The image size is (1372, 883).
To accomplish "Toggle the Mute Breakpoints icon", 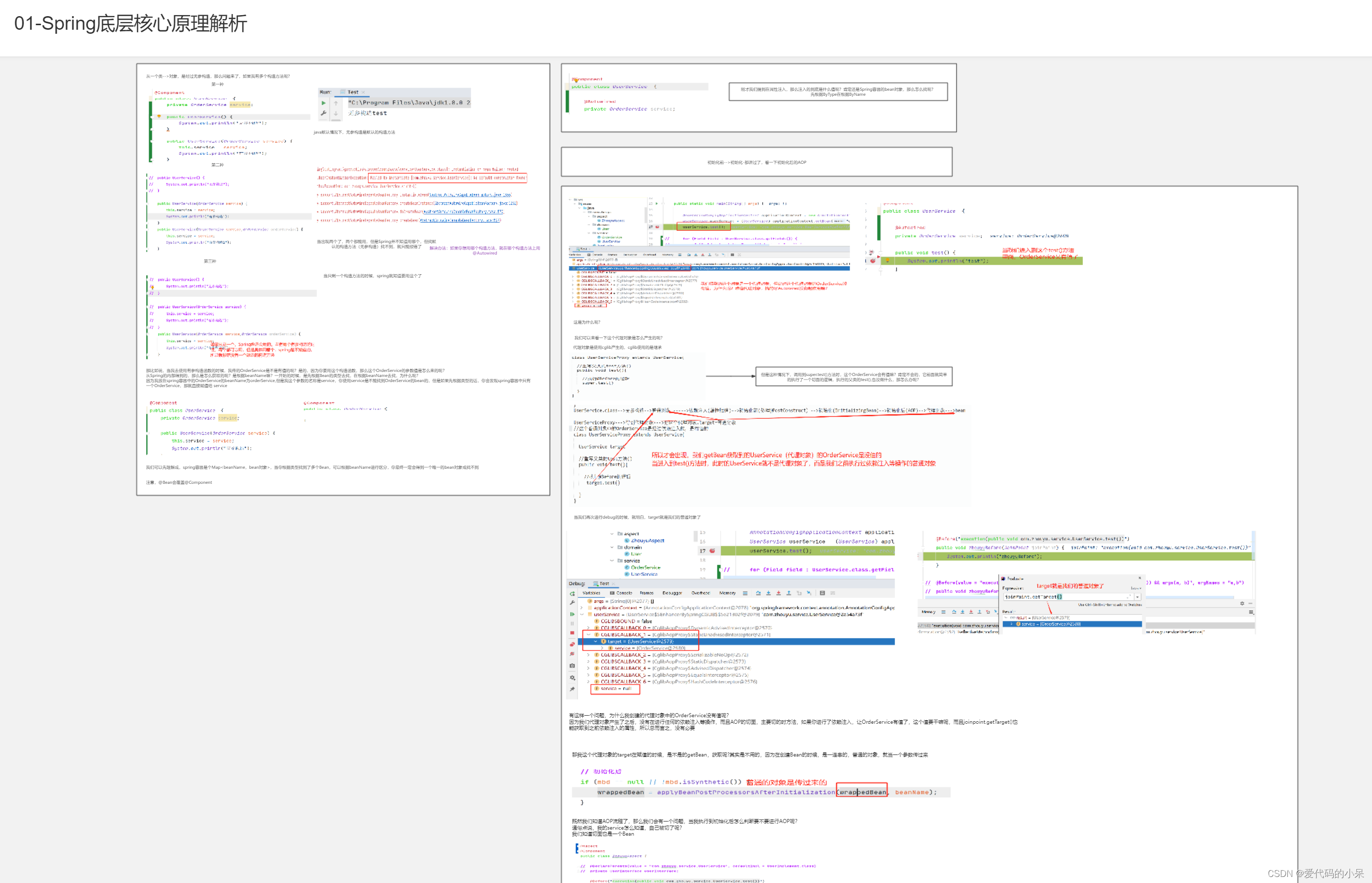I will click(x=572, y=654).
